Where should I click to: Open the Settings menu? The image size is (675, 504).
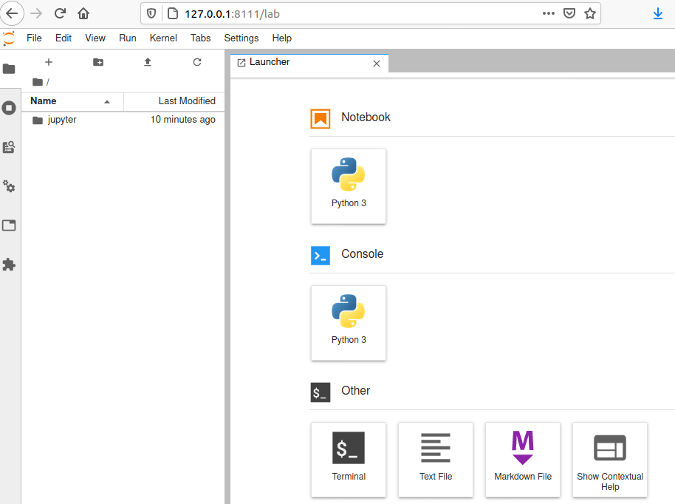[x=241, y=38]
